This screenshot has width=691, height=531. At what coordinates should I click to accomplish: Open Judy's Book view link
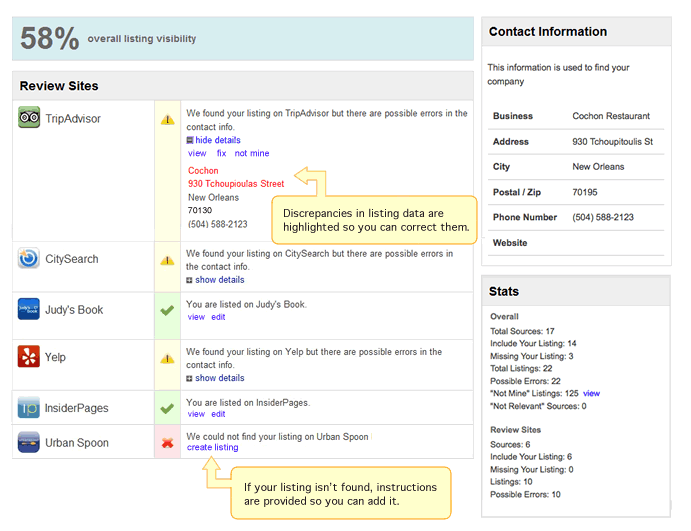[196, 317]
